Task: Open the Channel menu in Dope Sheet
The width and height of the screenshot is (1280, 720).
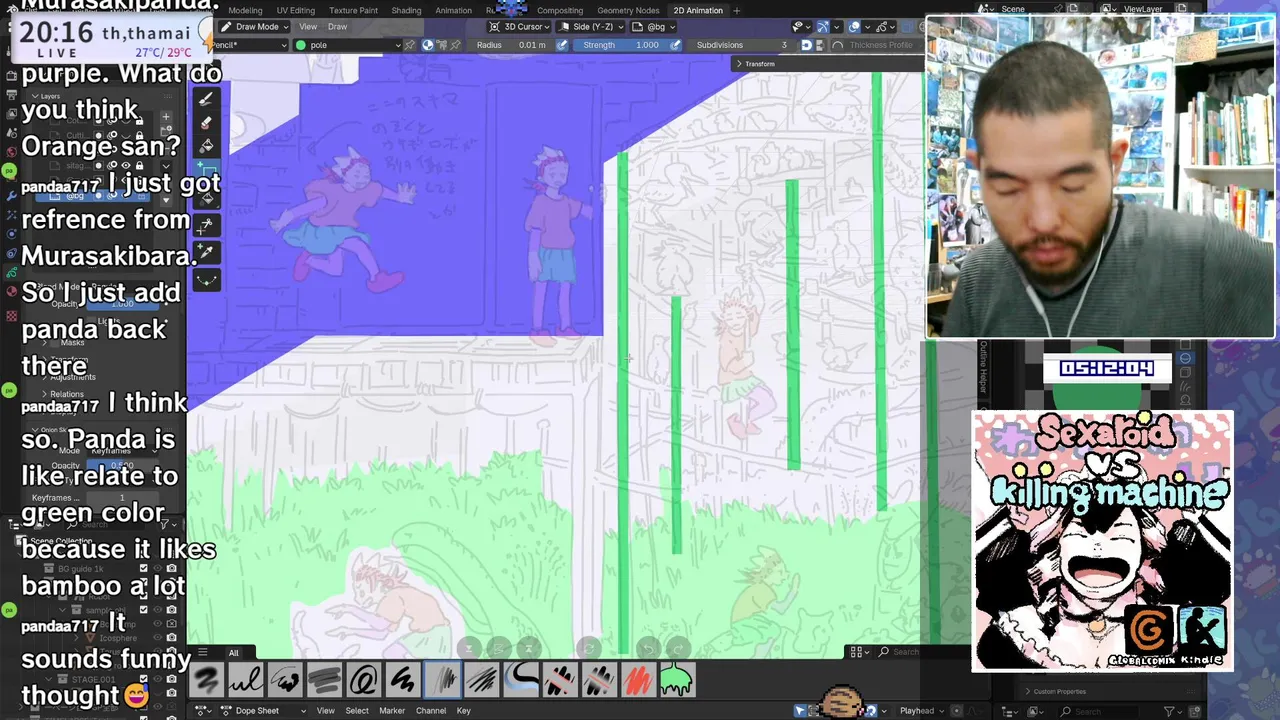Action: [x=431, y=711]
